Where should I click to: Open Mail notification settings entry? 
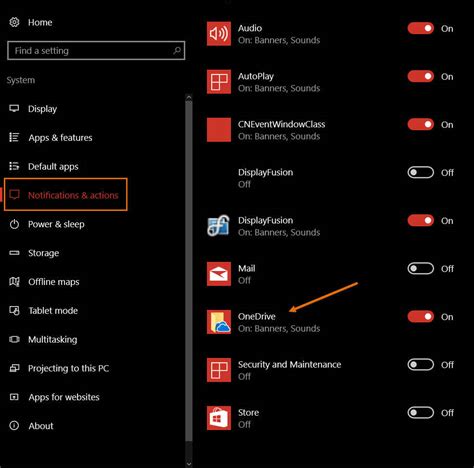click(x=247, y=274)
